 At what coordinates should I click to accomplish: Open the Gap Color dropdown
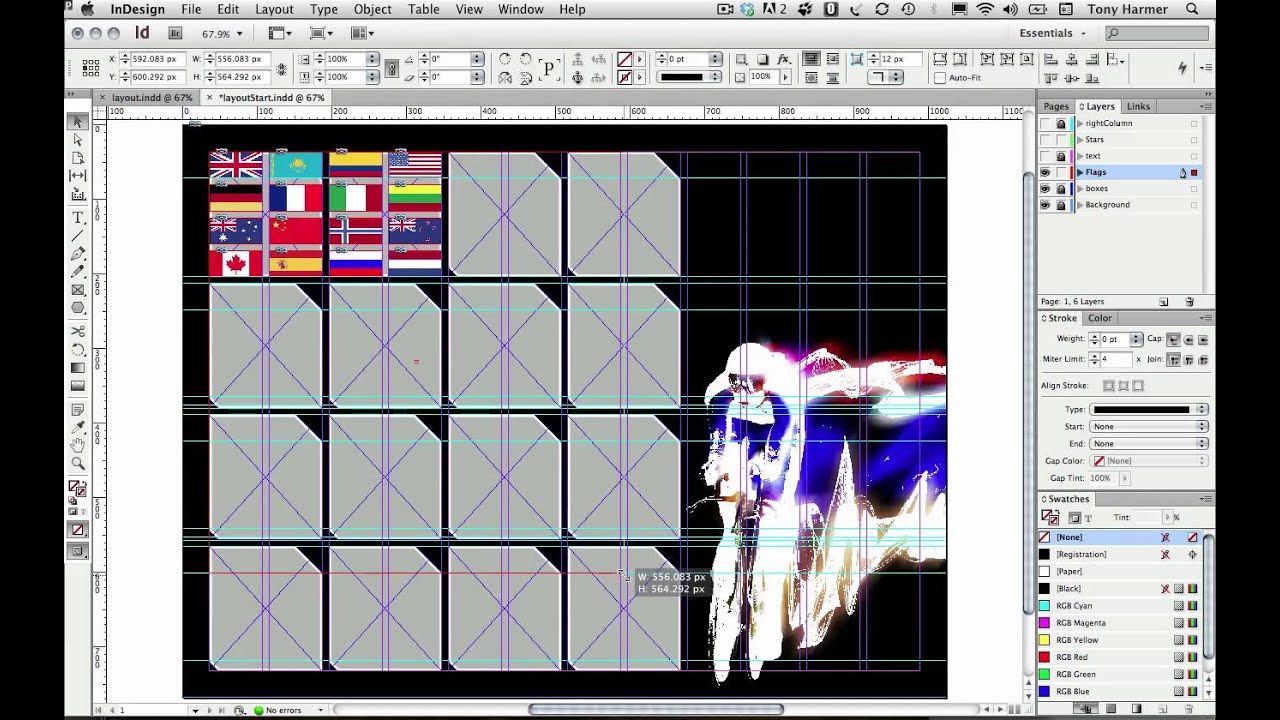pyautogui.click(x=1149, y=461)
